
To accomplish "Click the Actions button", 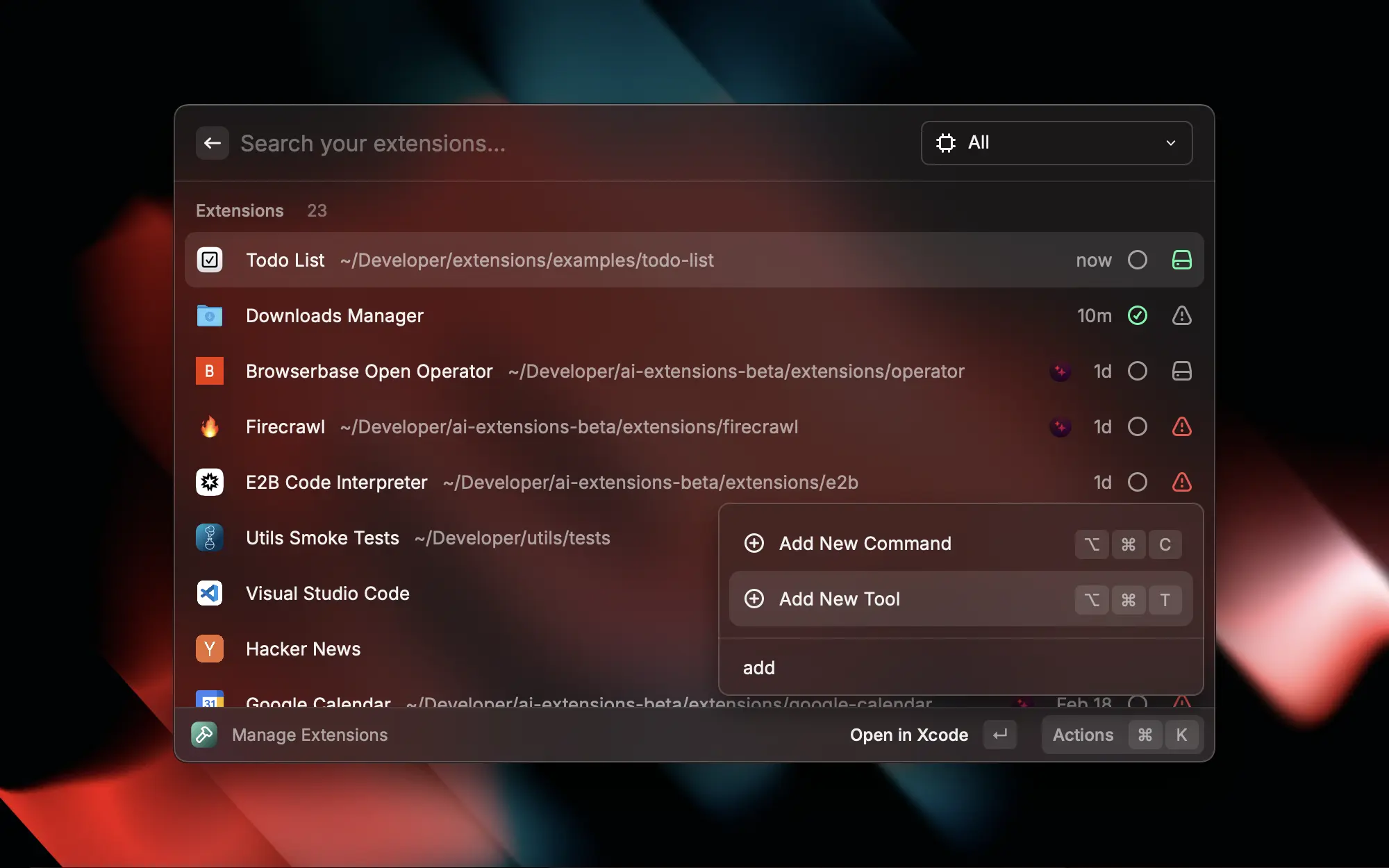I will pos(1083,735).
